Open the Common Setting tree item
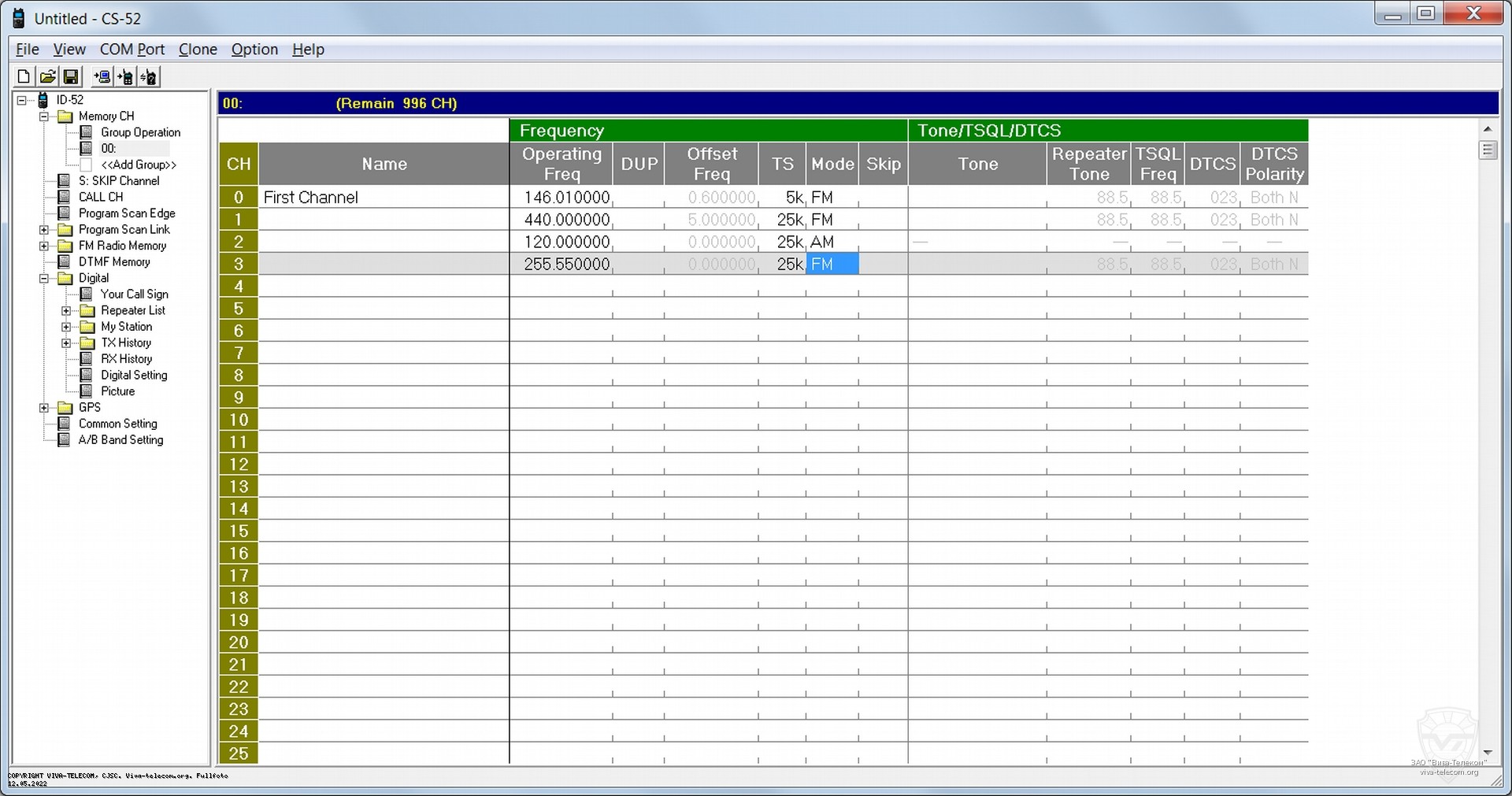The image size is (1512, 796). click(117, 424)
